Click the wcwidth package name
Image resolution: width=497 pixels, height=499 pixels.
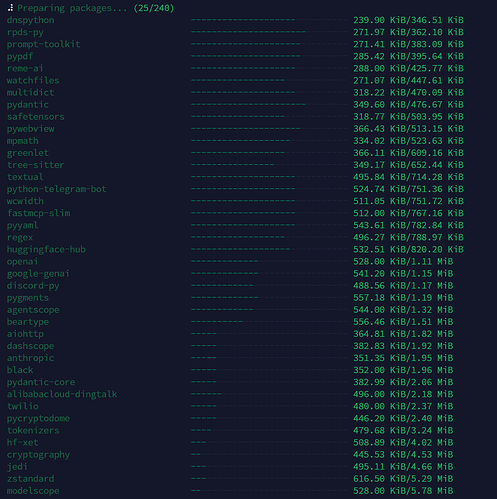tap(25, 201)
